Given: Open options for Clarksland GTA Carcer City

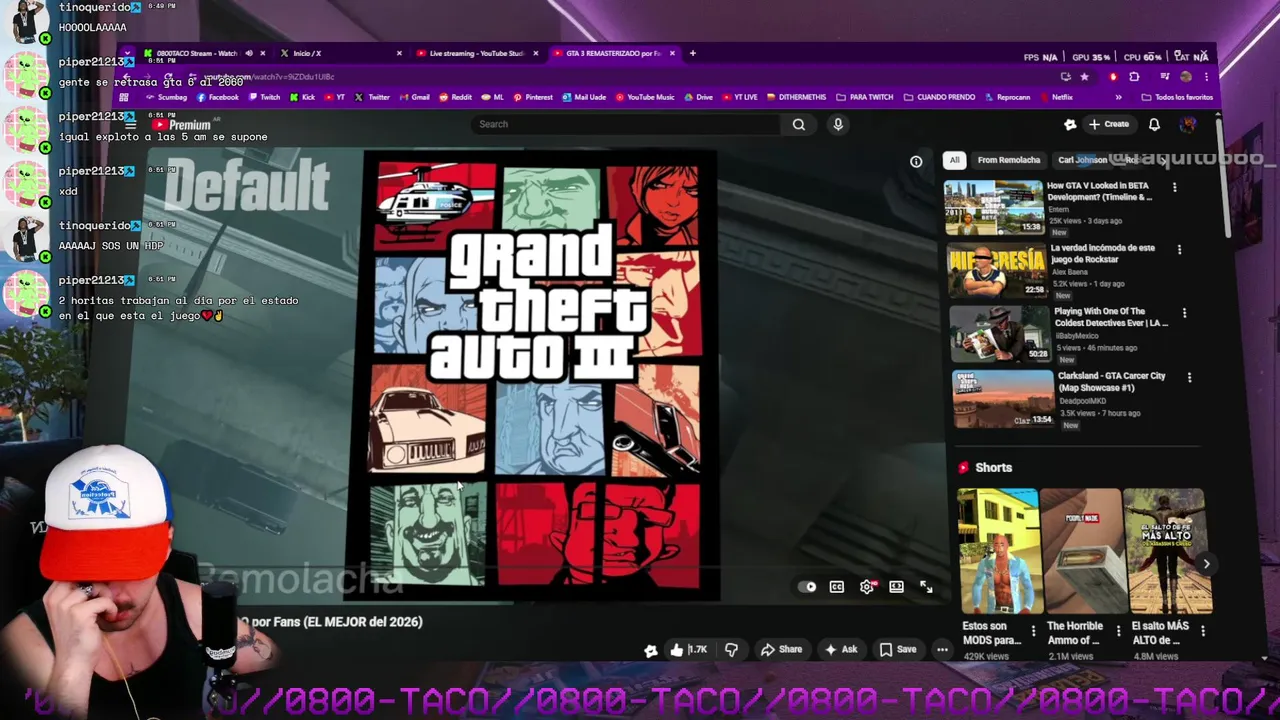Looking at the screenshot, I should point(1189,377).
